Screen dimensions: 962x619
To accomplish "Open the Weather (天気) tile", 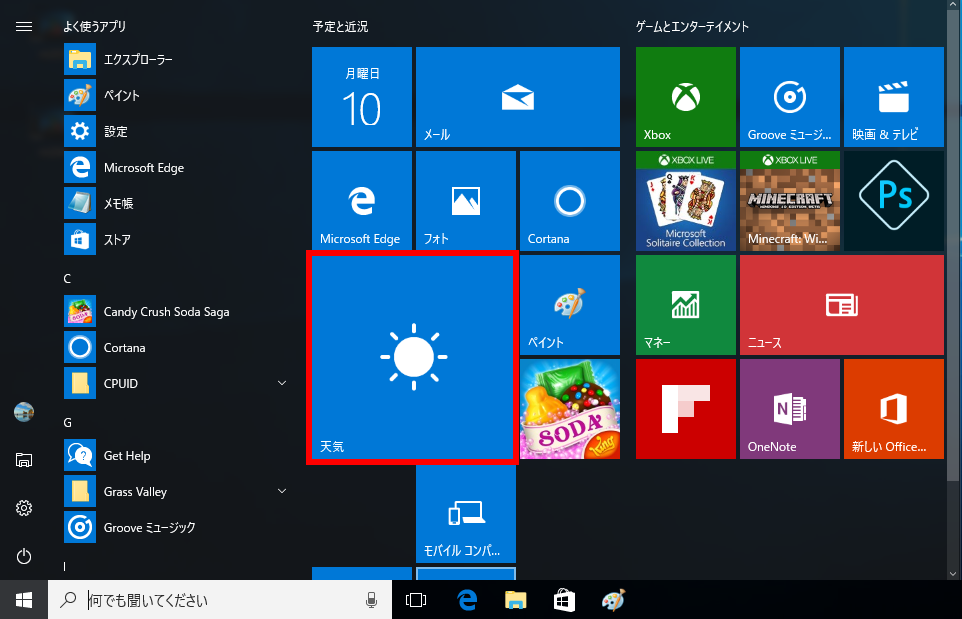I will point(412,357).
